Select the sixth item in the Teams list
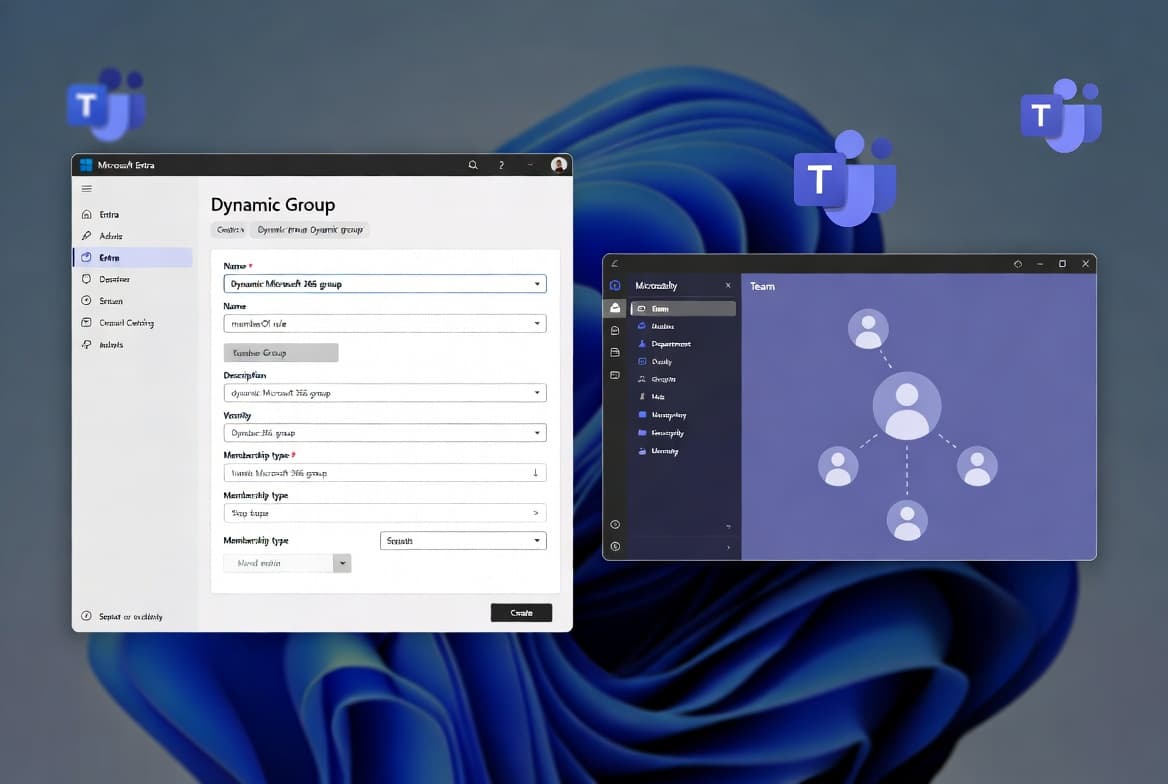The width and height of the screenshot is (1168, 784). click(683, 397)
